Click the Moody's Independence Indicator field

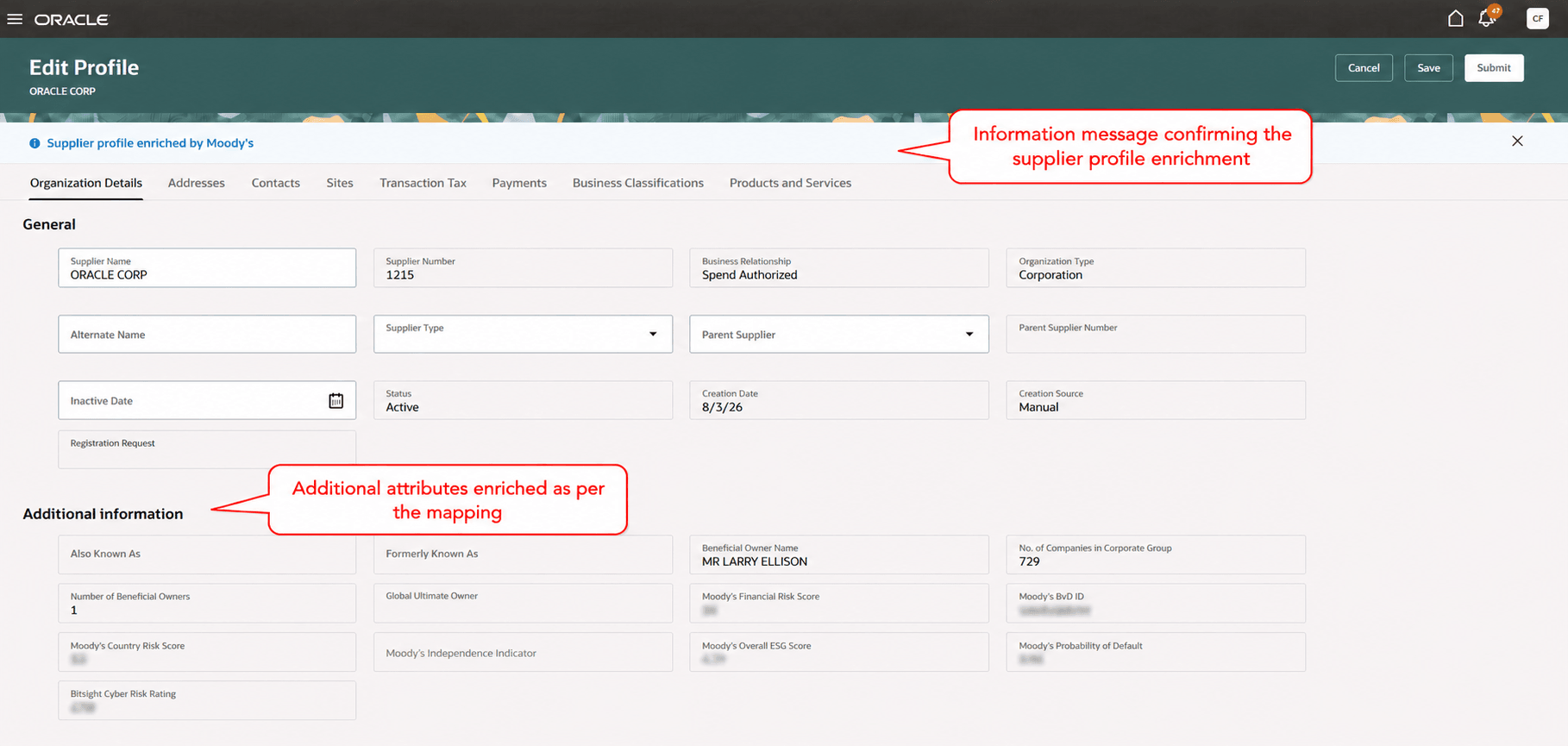(x=523, y=652)
